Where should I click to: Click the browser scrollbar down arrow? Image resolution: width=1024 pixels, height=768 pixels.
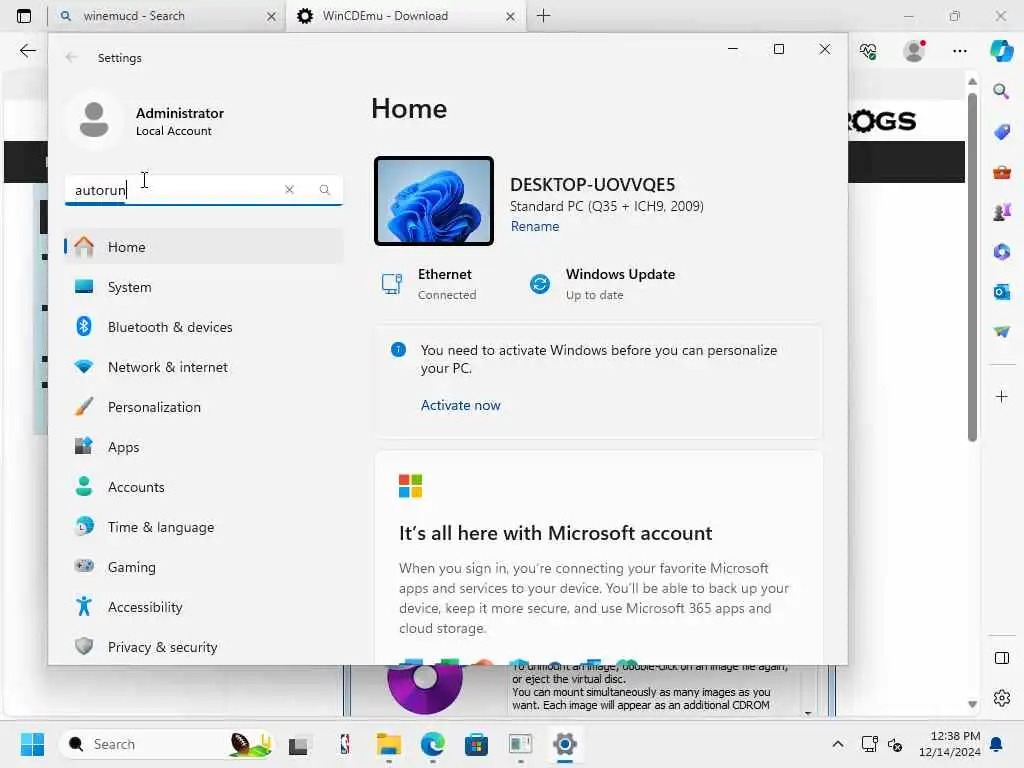[x=972, y=705]
